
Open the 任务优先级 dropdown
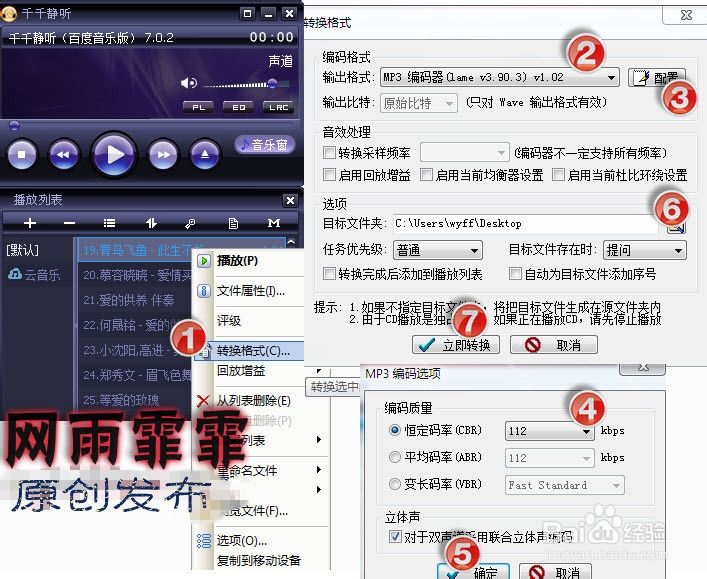tap(438, 250)
